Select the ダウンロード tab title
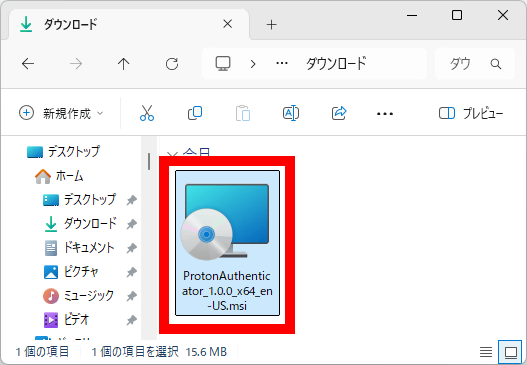Screen dimensions: 527x365 [x=71, y=25]
